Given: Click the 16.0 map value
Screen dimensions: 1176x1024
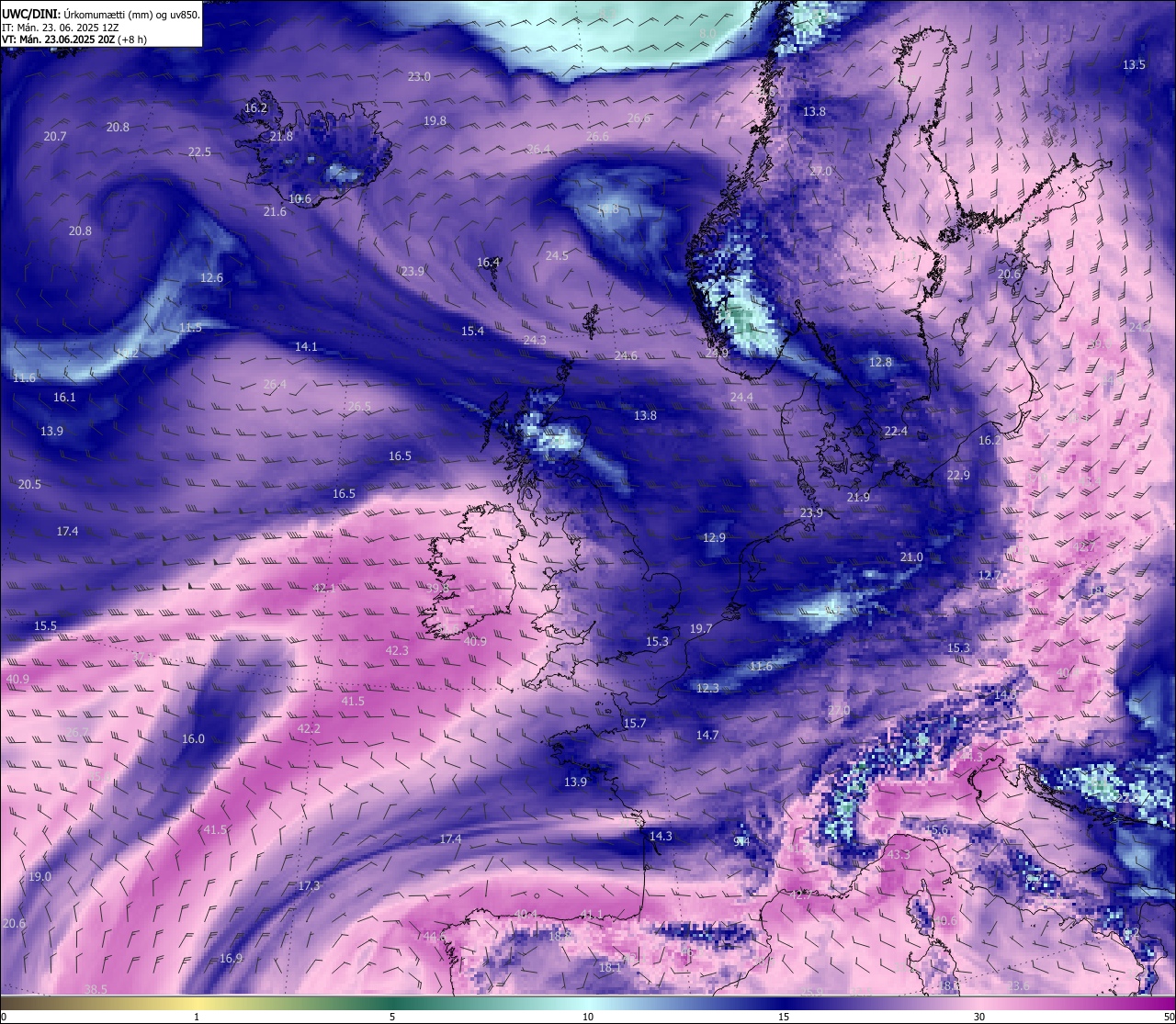Looking at the screenshot, I should (193, 738).
